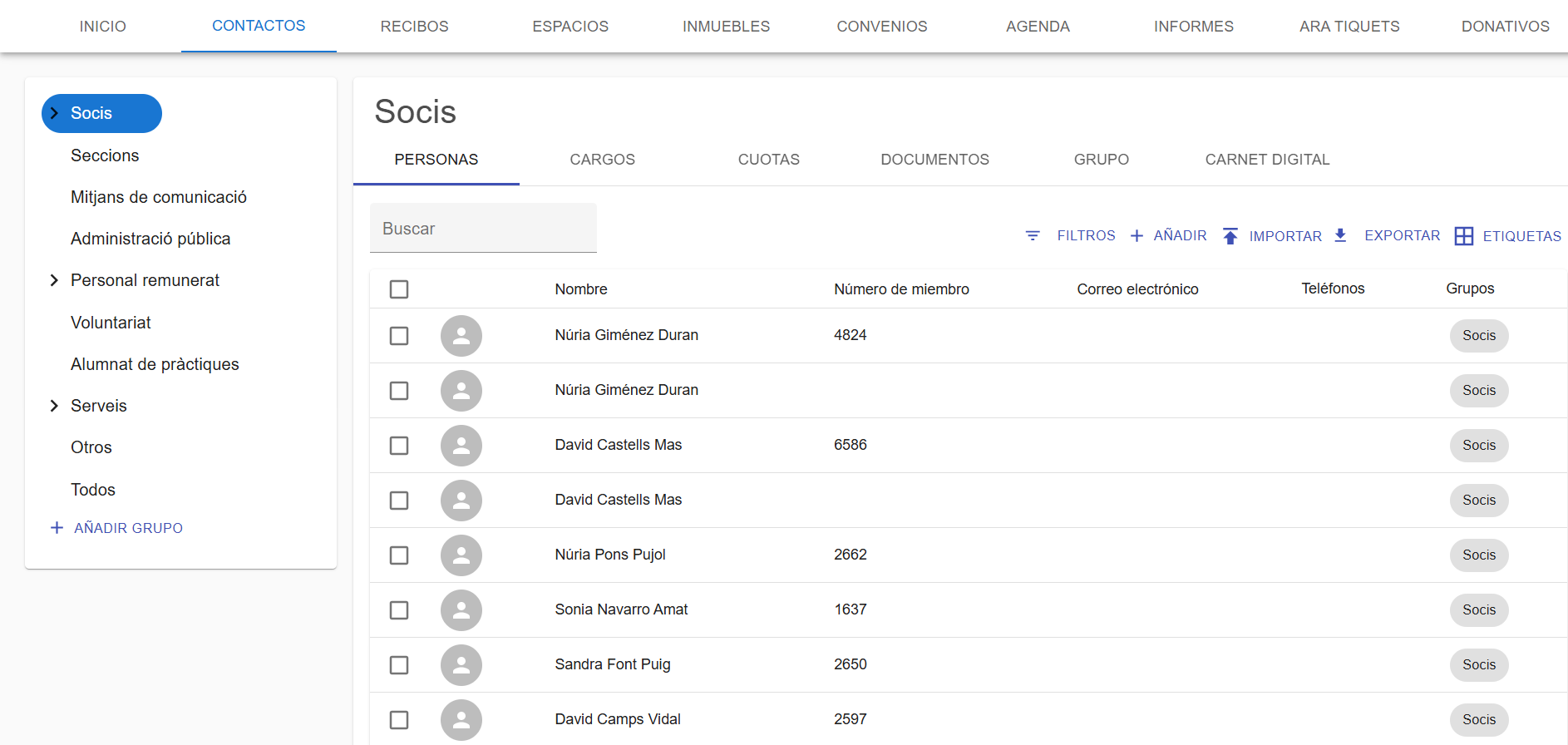
Task: Open the DOCUMENTOS tab
Action: 935,160
